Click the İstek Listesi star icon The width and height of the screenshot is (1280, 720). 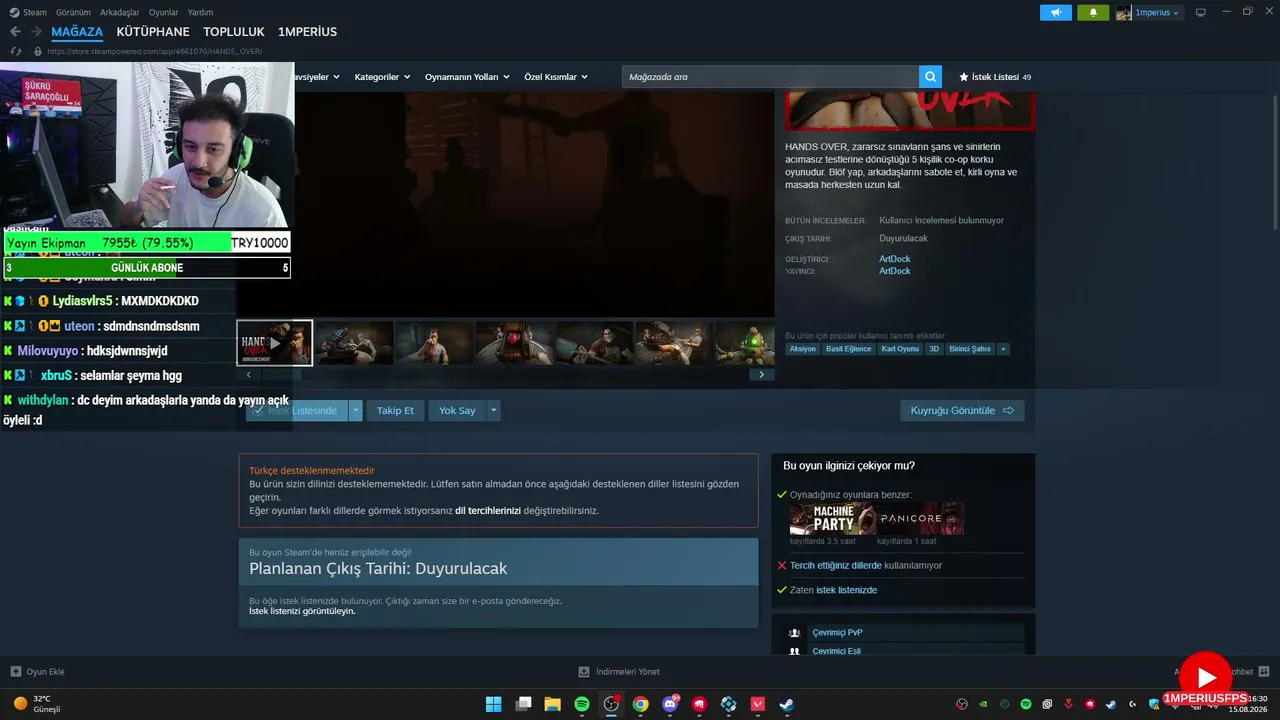[964, 77]
